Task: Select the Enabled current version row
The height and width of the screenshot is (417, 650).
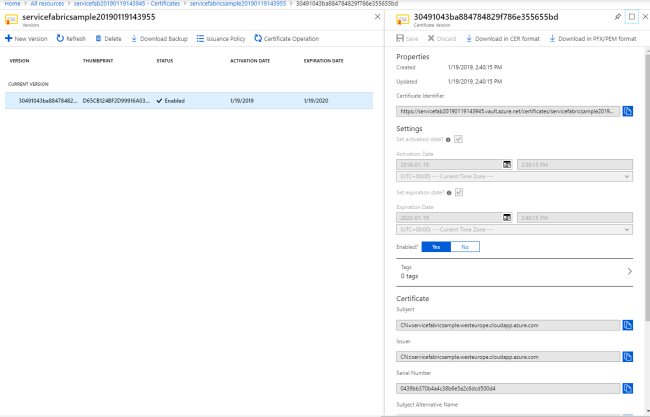Action: [x=189, y=101]
